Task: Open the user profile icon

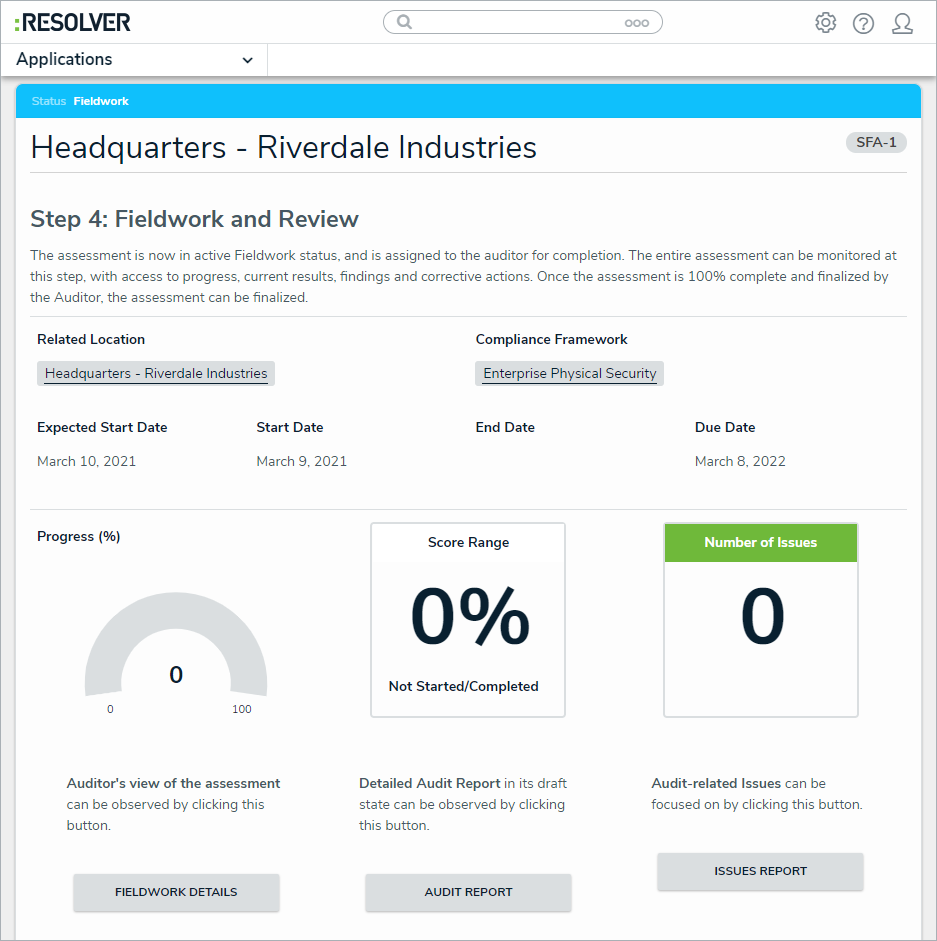Action: point(902,23)
